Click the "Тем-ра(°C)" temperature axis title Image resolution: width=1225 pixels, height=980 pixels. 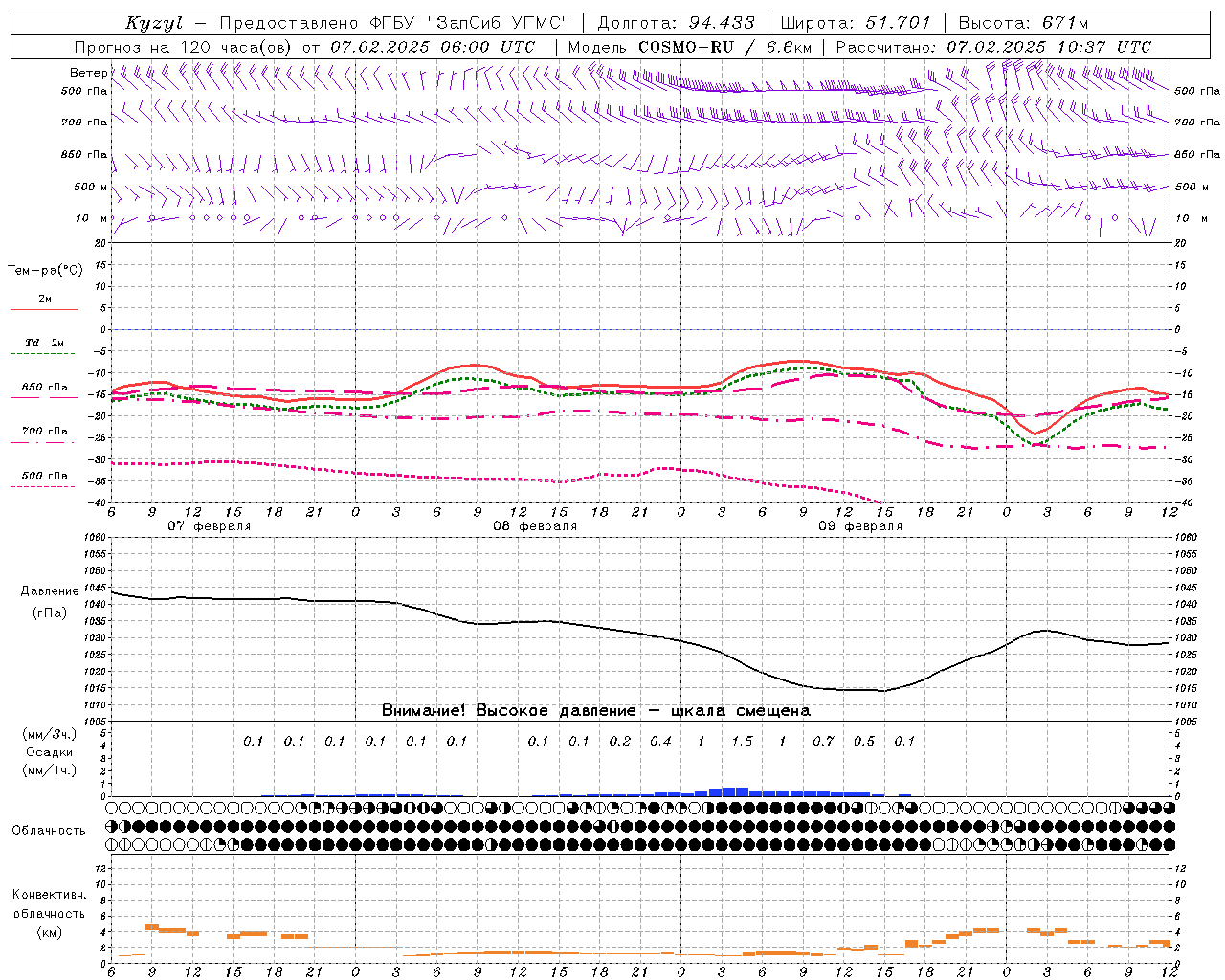45,271
